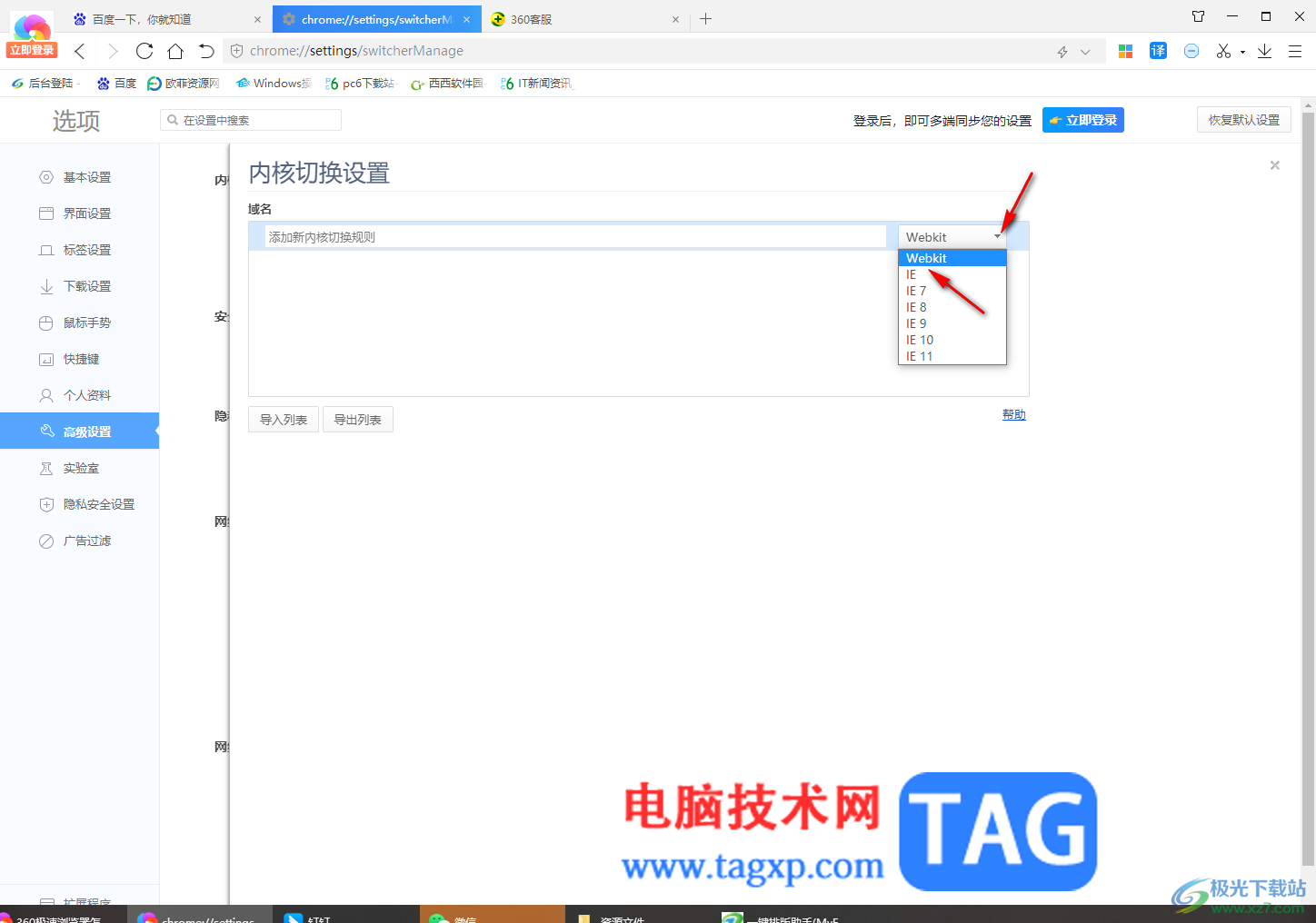Choose IE 8 in the kernel list
This screenshot has height=923, width=1316.
pos(952,307)
